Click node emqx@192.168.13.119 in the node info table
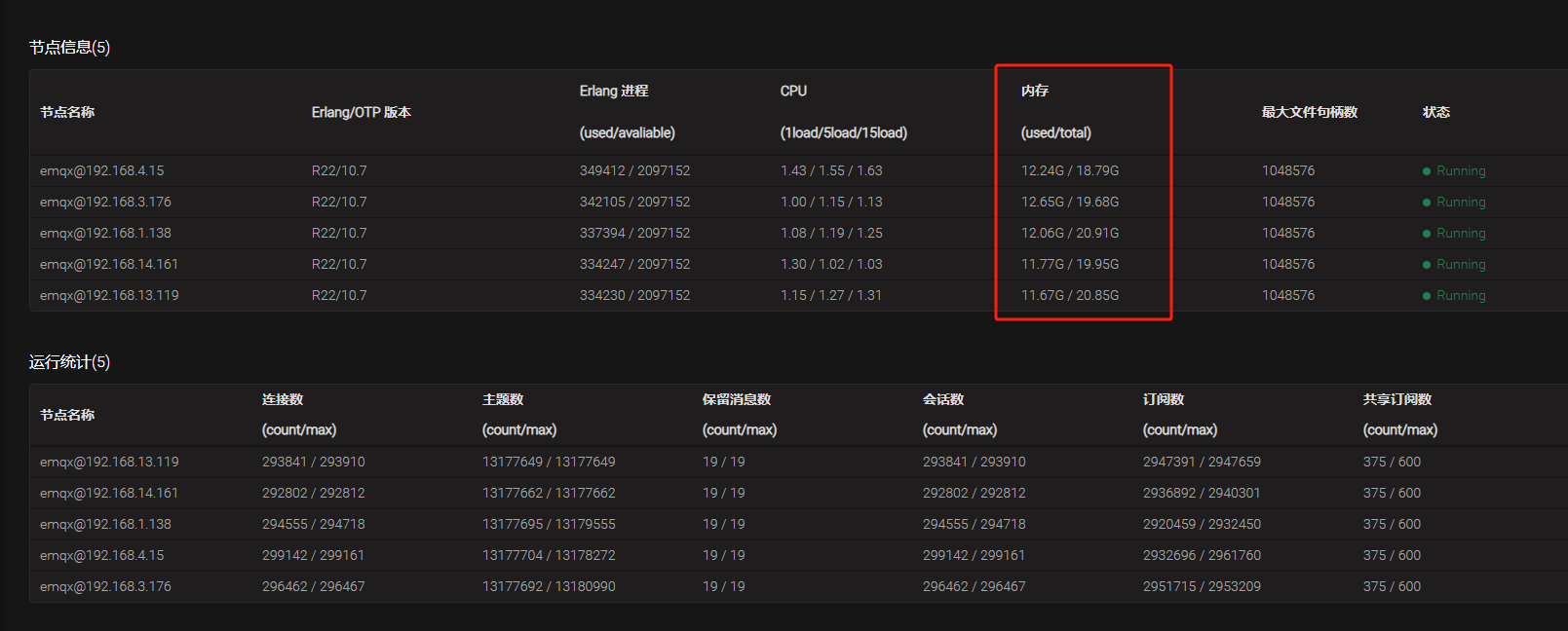1568x631 pixels. [109, 295]
